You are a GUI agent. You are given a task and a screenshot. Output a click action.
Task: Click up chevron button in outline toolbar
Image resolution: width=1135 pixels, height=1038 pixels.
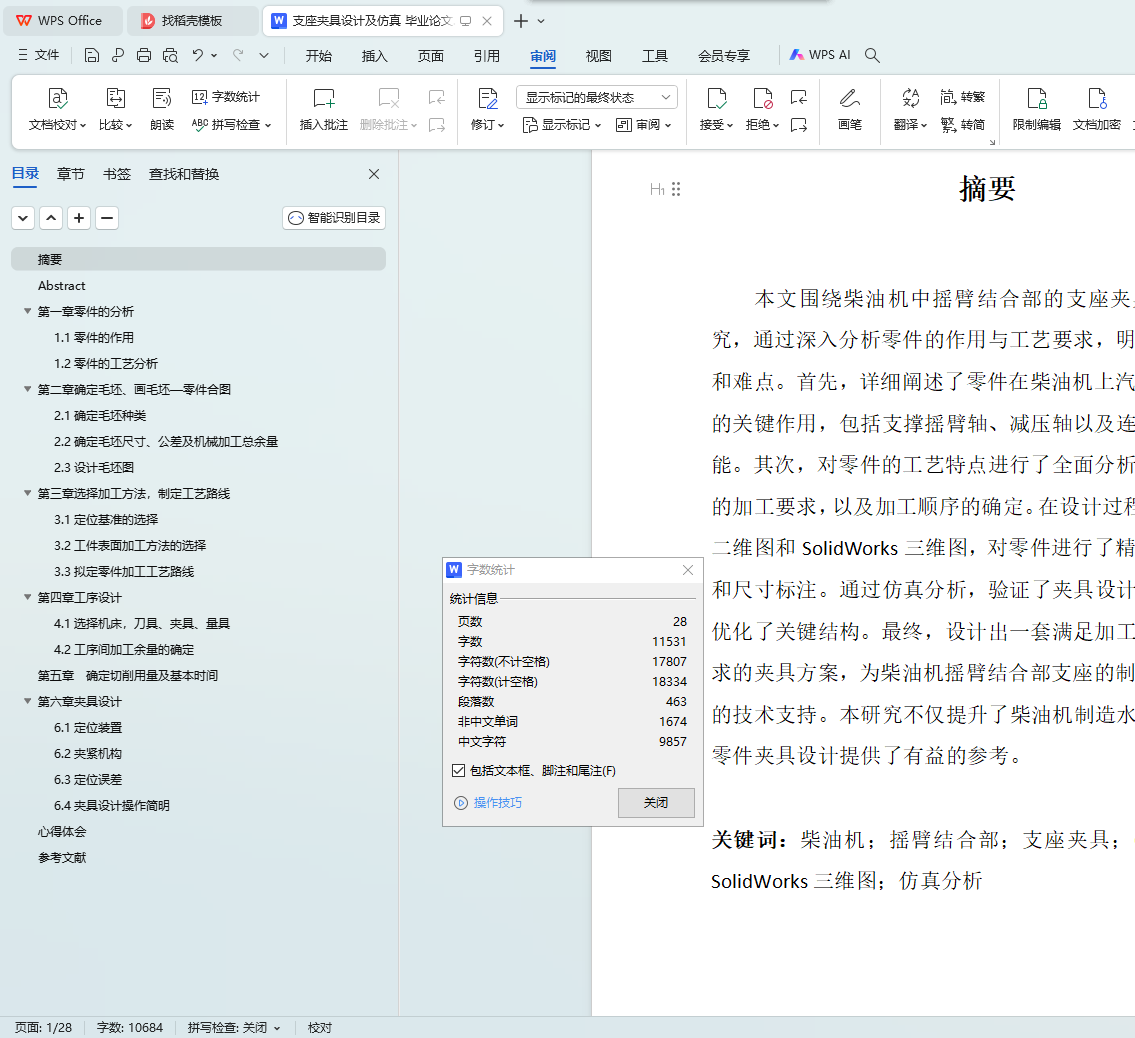[51, 218]
